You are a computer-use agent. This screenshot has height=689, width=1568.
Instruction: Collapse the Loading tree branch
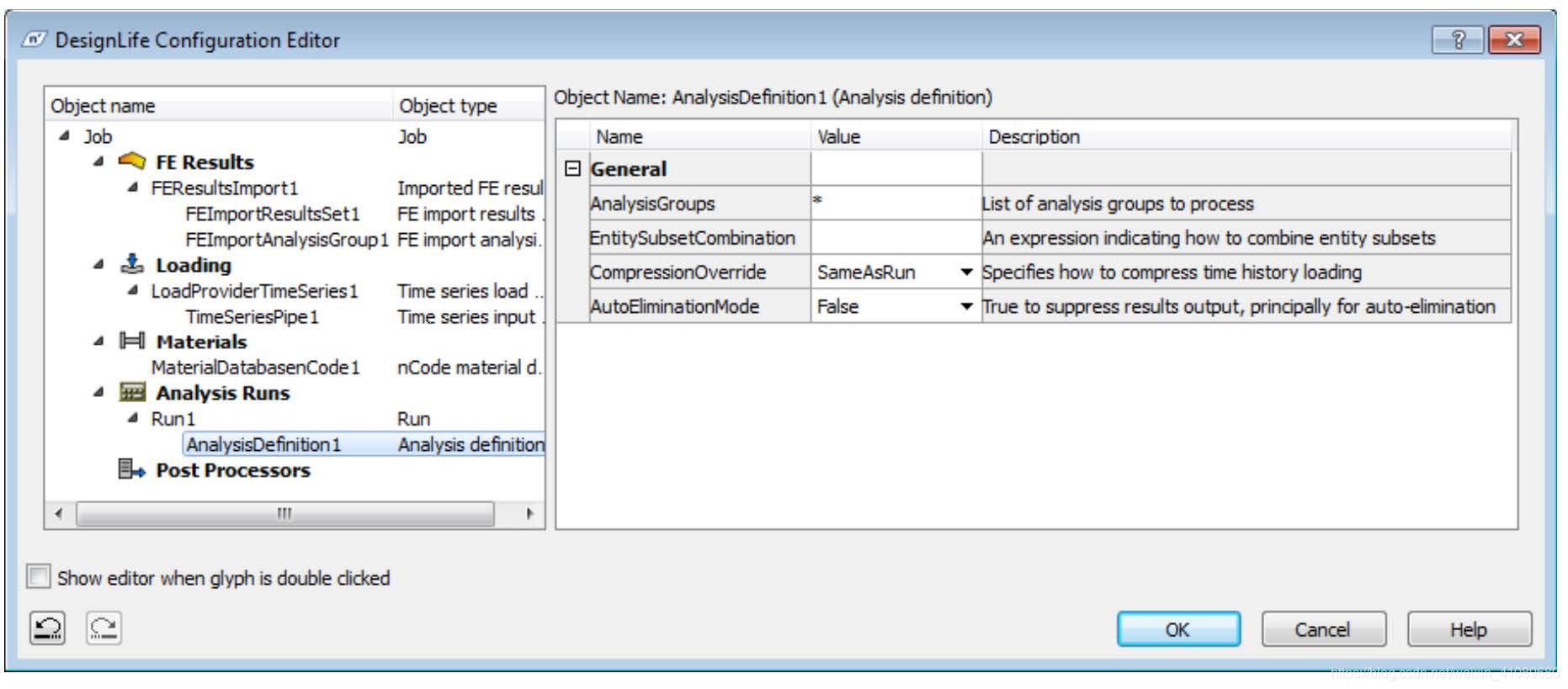[x=98, y=264]
